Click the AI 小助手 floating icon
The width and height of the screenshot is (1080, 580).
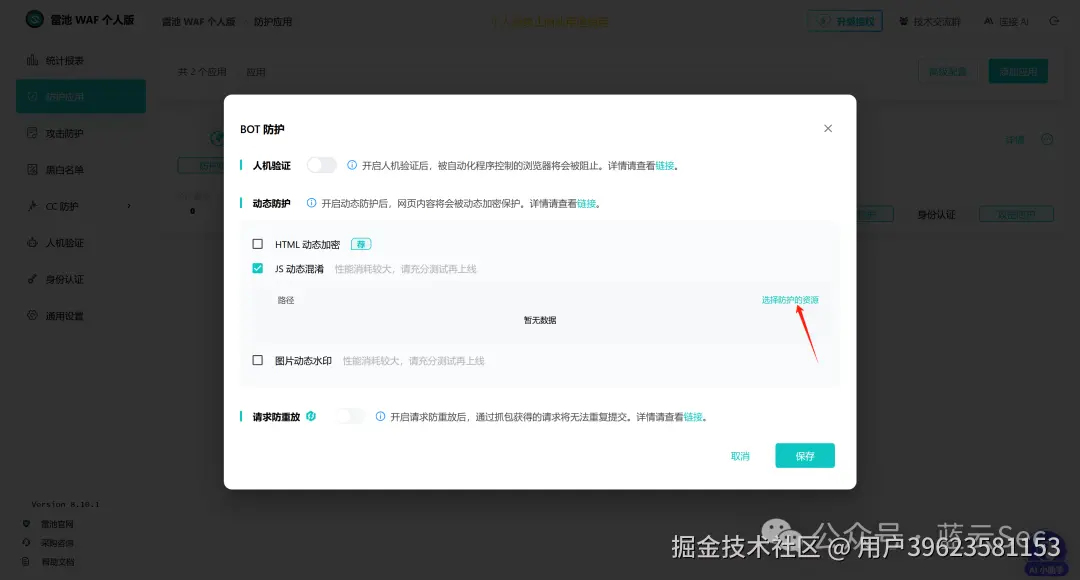(1046, 553)
